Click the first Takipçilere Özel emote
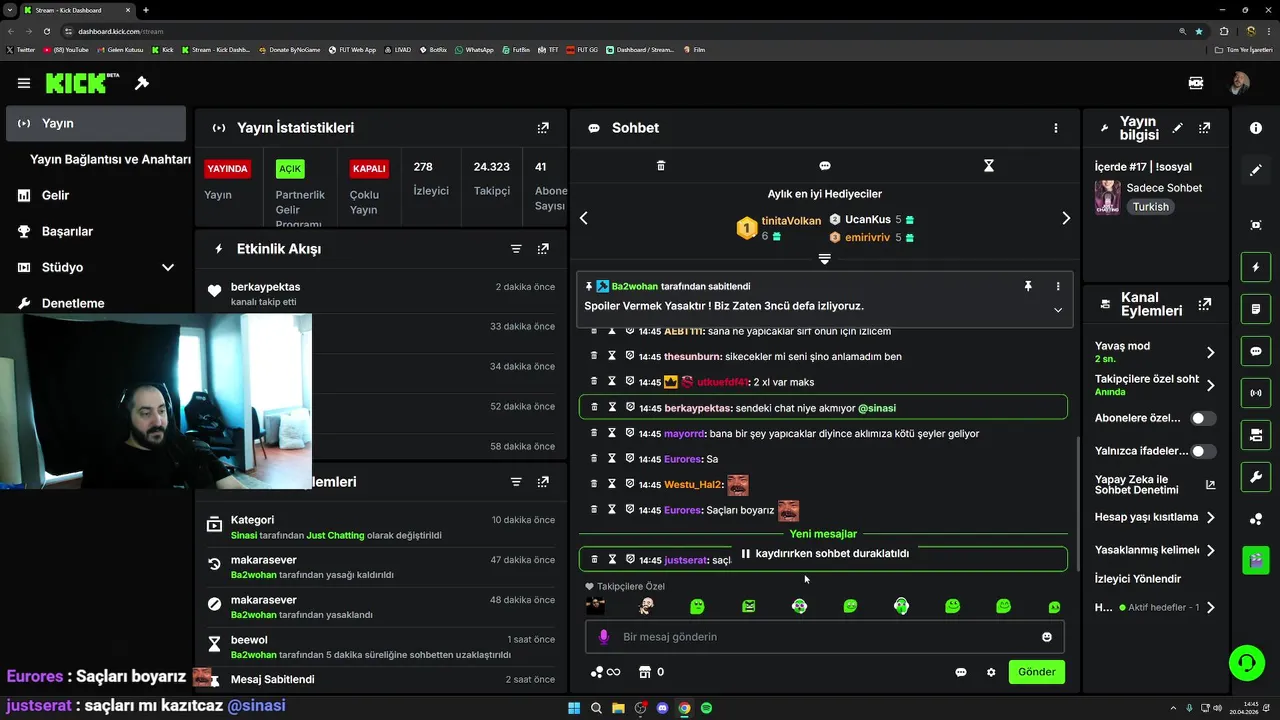 [595, 606]
